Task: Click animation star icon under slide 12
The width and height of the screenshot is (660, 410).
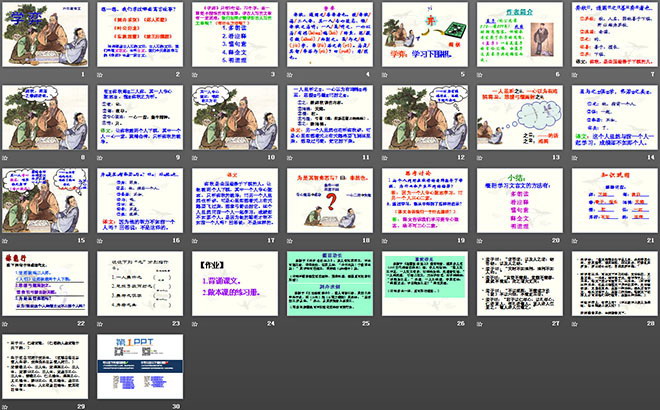Action: pyautogui.click(x=385, y=157)
